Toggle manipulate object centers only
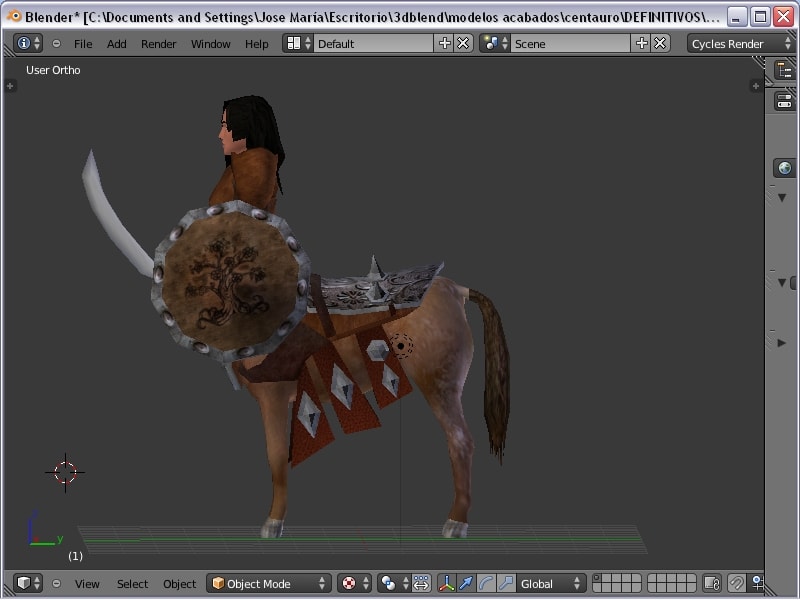800x600 pixels. click(421, 583)
